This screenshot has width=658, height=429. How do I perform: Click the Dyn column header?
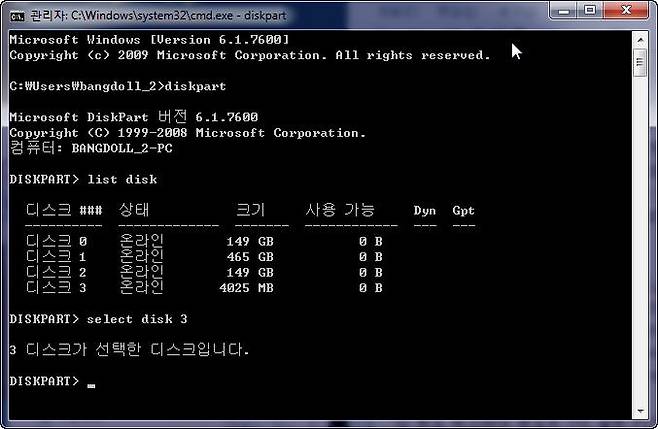tap(425, 211)
